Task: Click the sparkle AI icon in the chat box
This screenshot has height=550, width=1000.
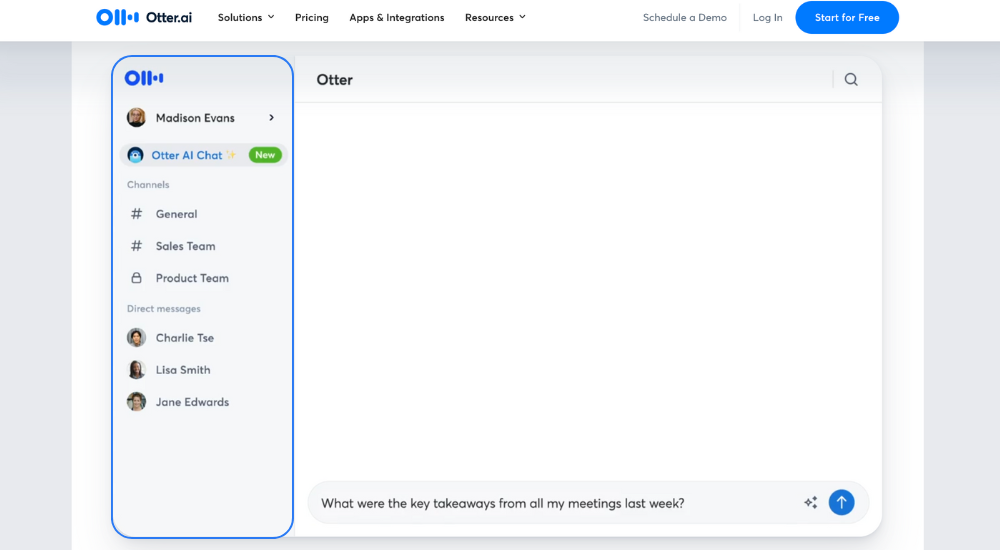Action: pyautogui.click(x=811, y=502)
